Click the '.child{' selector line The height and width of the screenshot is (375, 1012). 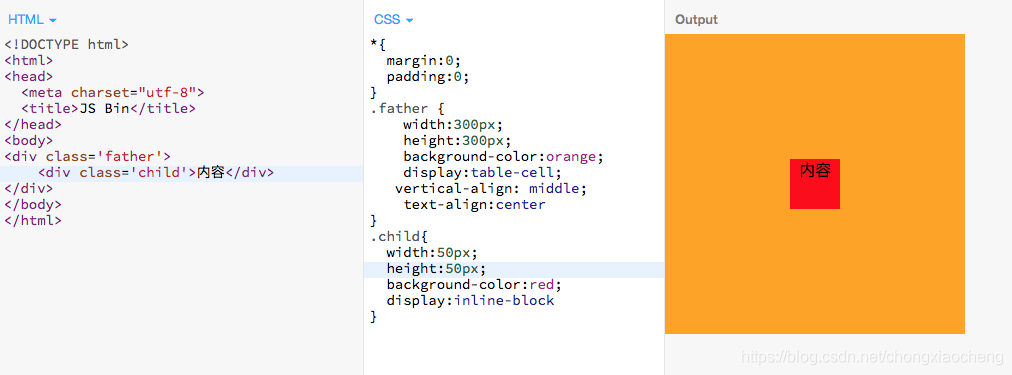[x=399, y=236]
